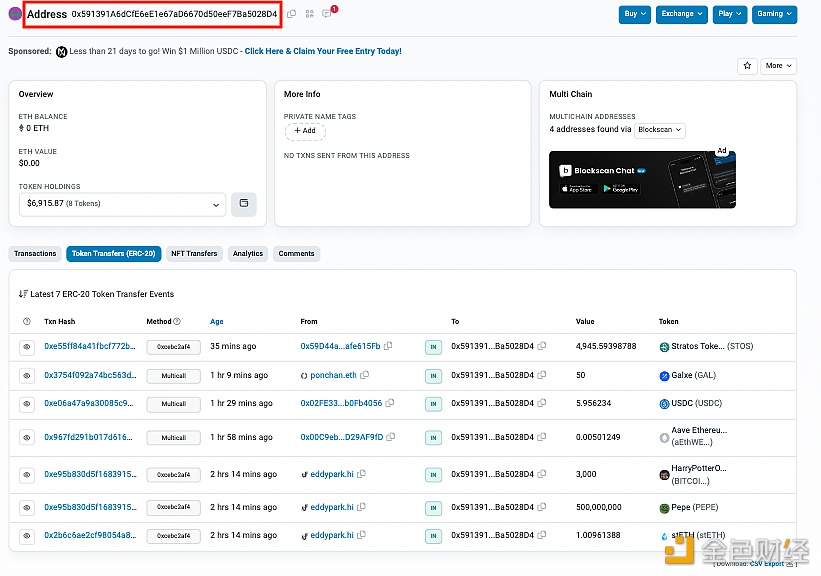Copy the 0x00C9eb...D29AF9fD sender address
The image size is (821, 576).
[391, 437]
